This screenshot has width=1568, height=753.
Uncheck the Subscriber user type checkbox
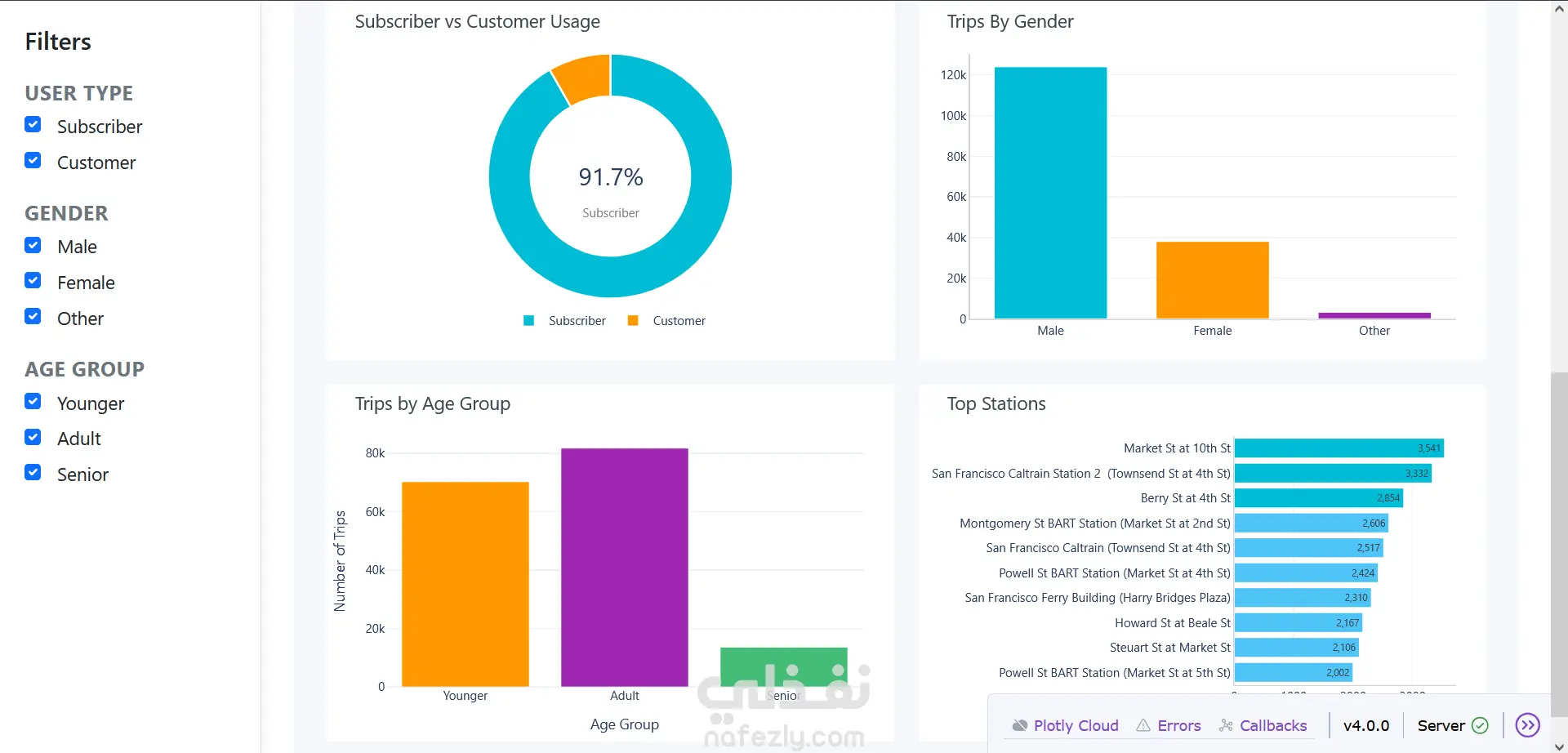point(33,124)
